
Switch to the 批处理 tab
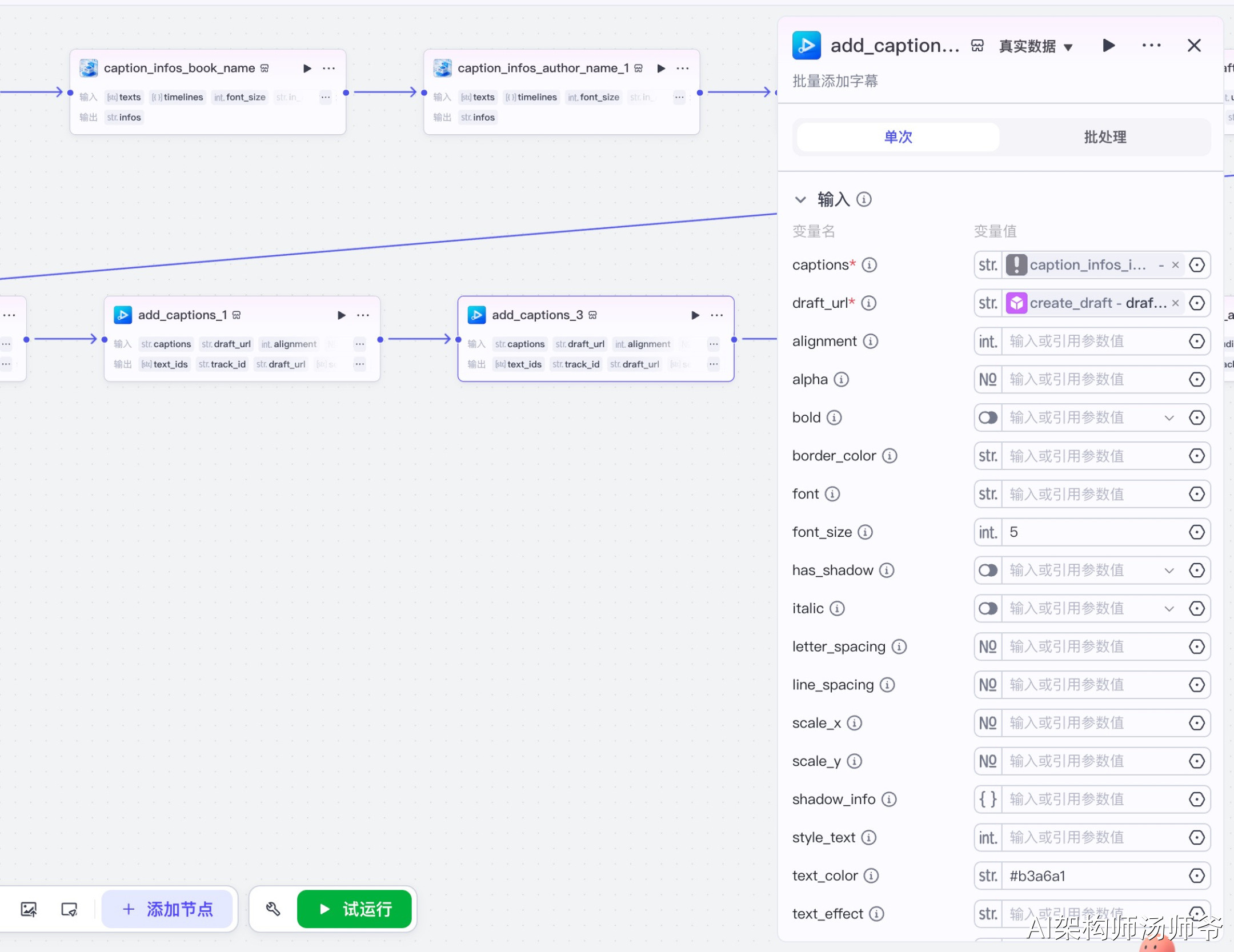pyautogui.click(x=1105, y=137)
